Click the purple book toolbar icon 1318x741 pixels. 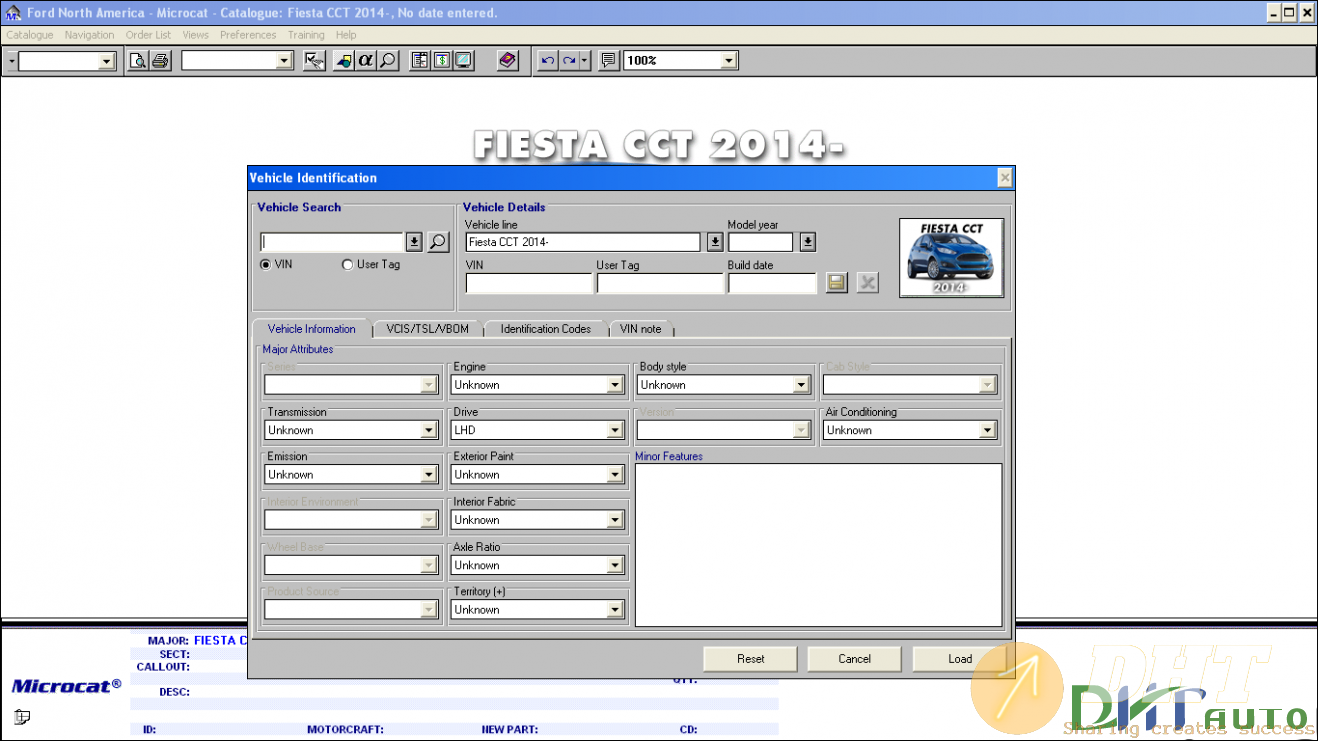tap(508, 61)
